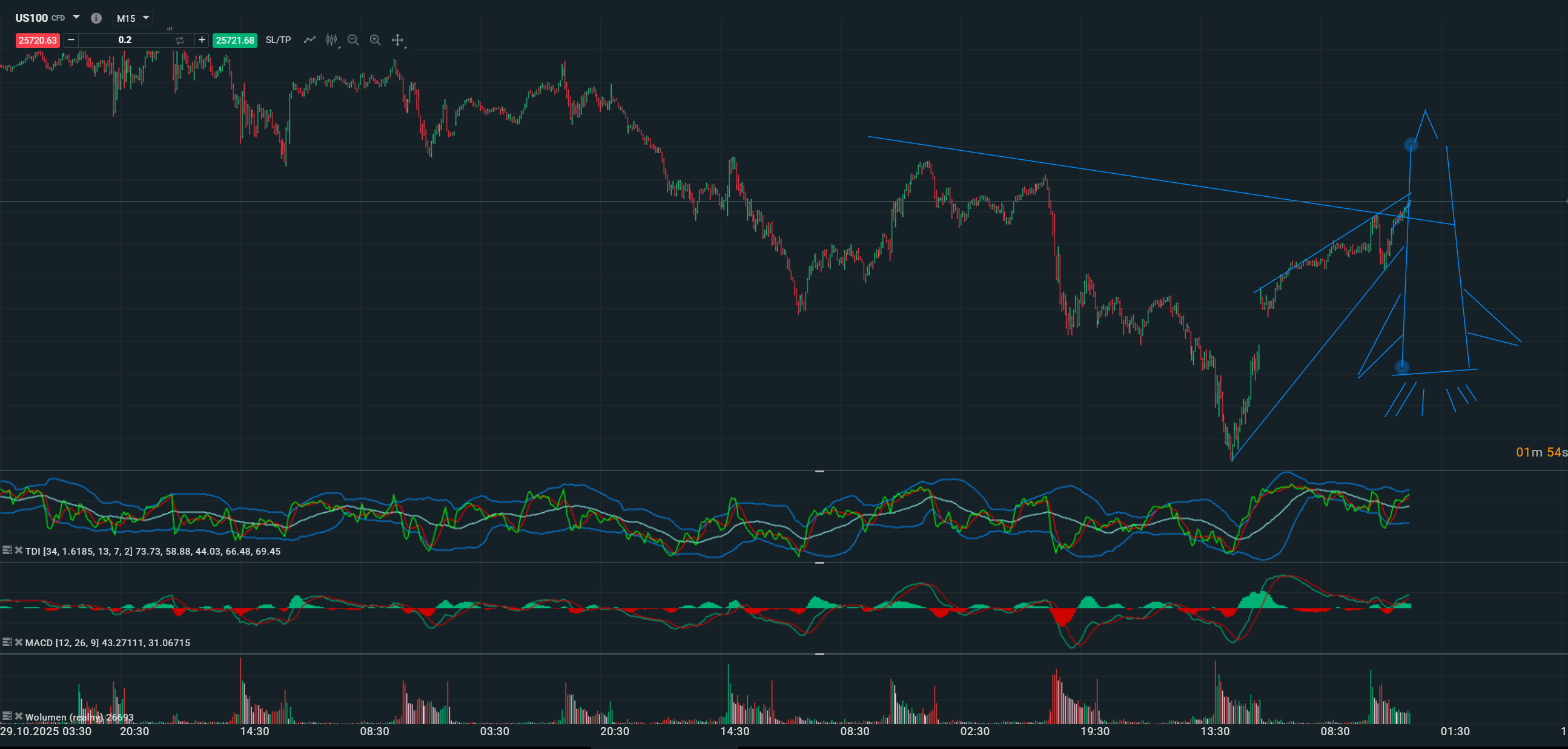Open MACD indicator settings icon
1568x749 pixels.
pyautogui.click(x=7, y=642)
